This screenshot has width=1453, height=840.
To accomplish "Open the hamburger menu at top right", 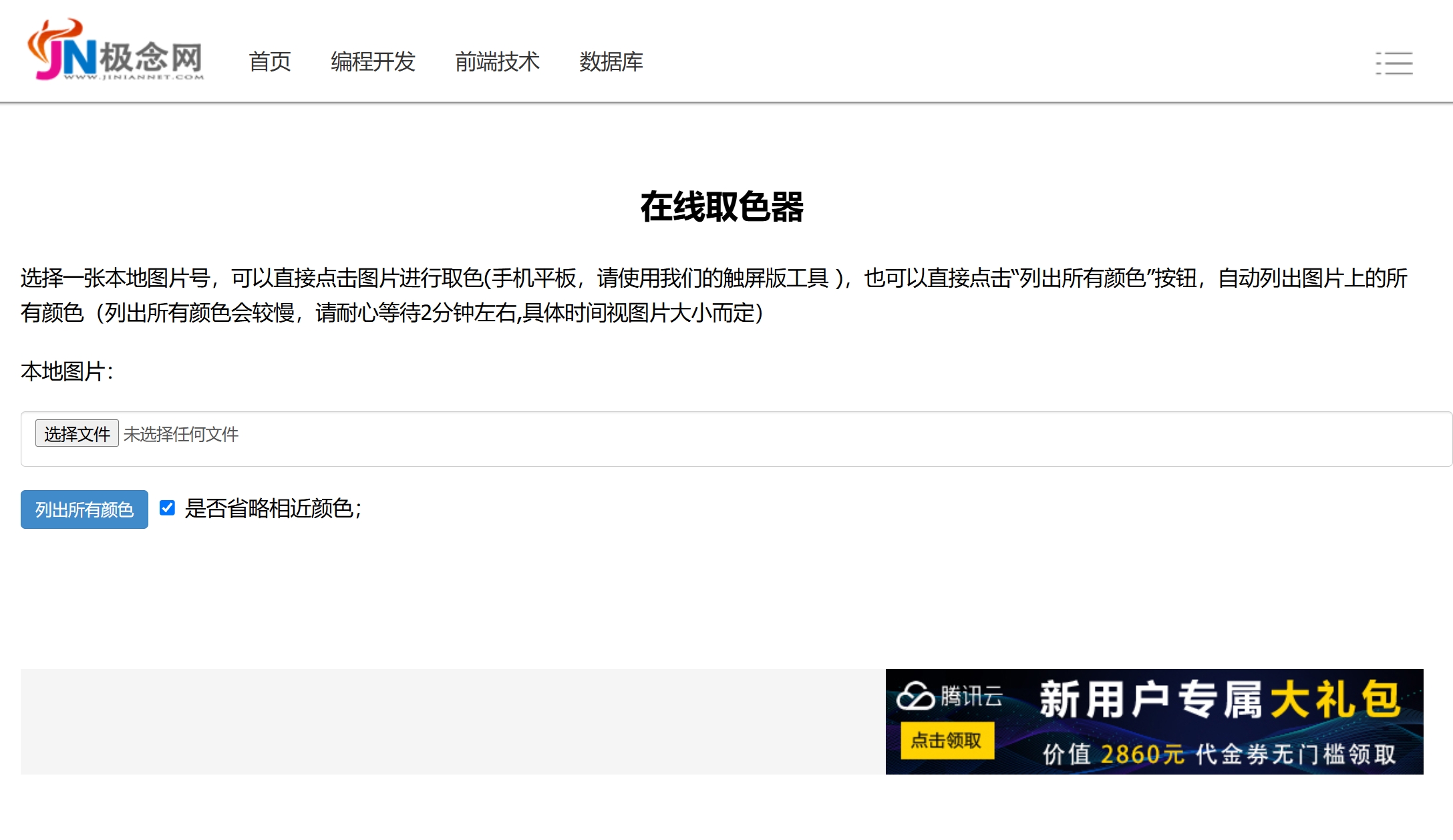I will (1394, 62).
